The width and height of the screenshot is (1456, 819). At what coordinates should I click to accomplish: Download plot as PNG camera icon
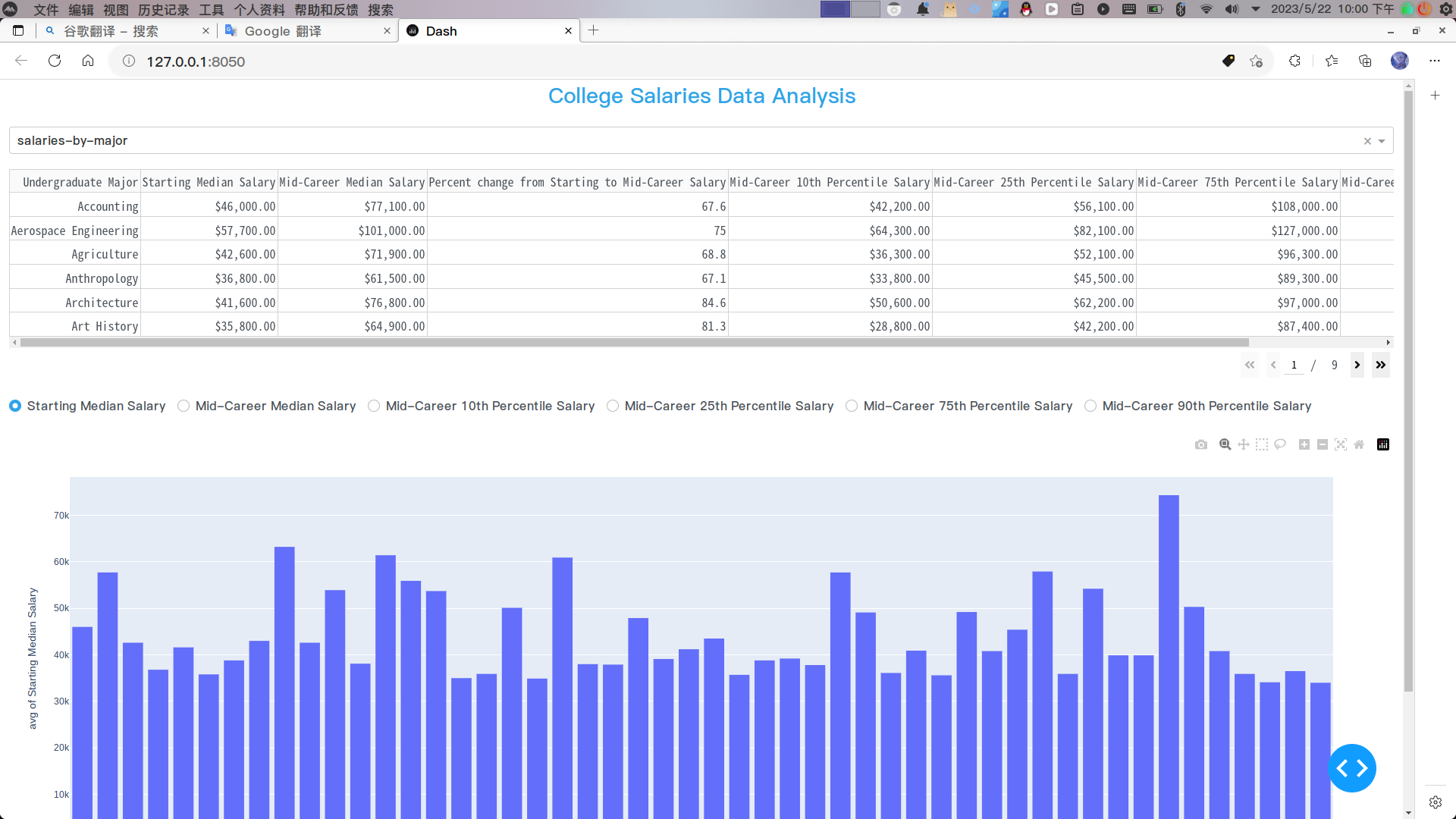[x=1200, y=444]
